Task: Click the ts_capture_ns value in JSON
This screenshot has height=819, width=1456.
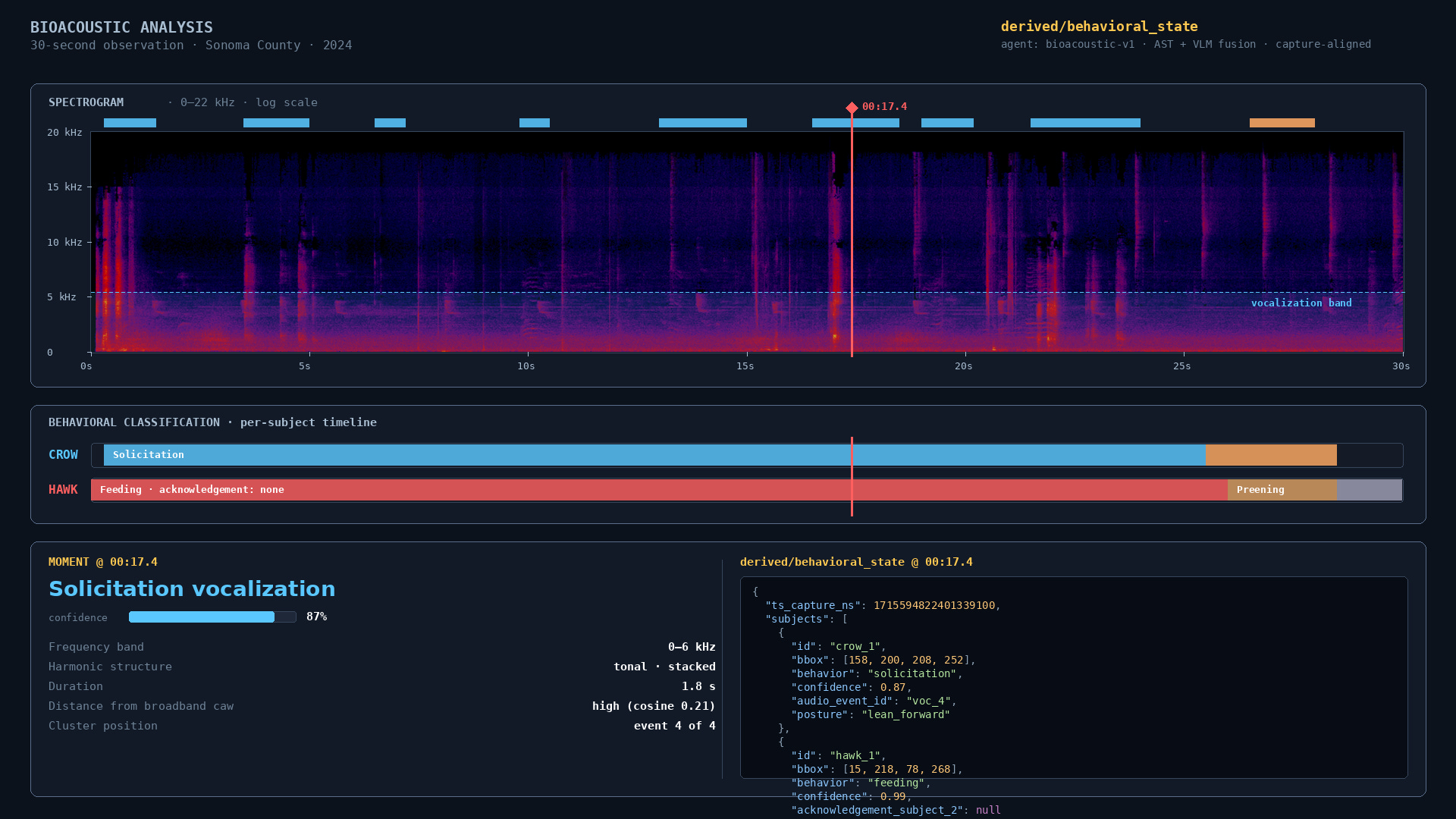Action: pyautogui.click(x=934, y=605)
